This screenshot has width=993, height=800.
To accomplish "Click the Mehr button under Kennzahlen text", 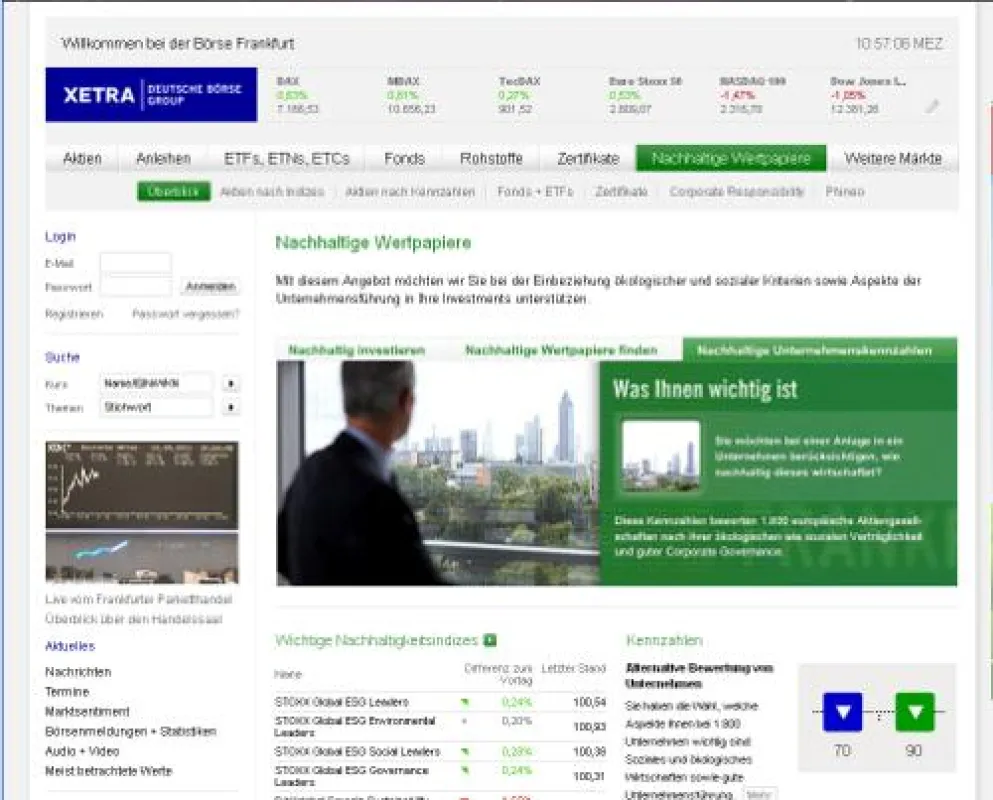I will (759, 794).
